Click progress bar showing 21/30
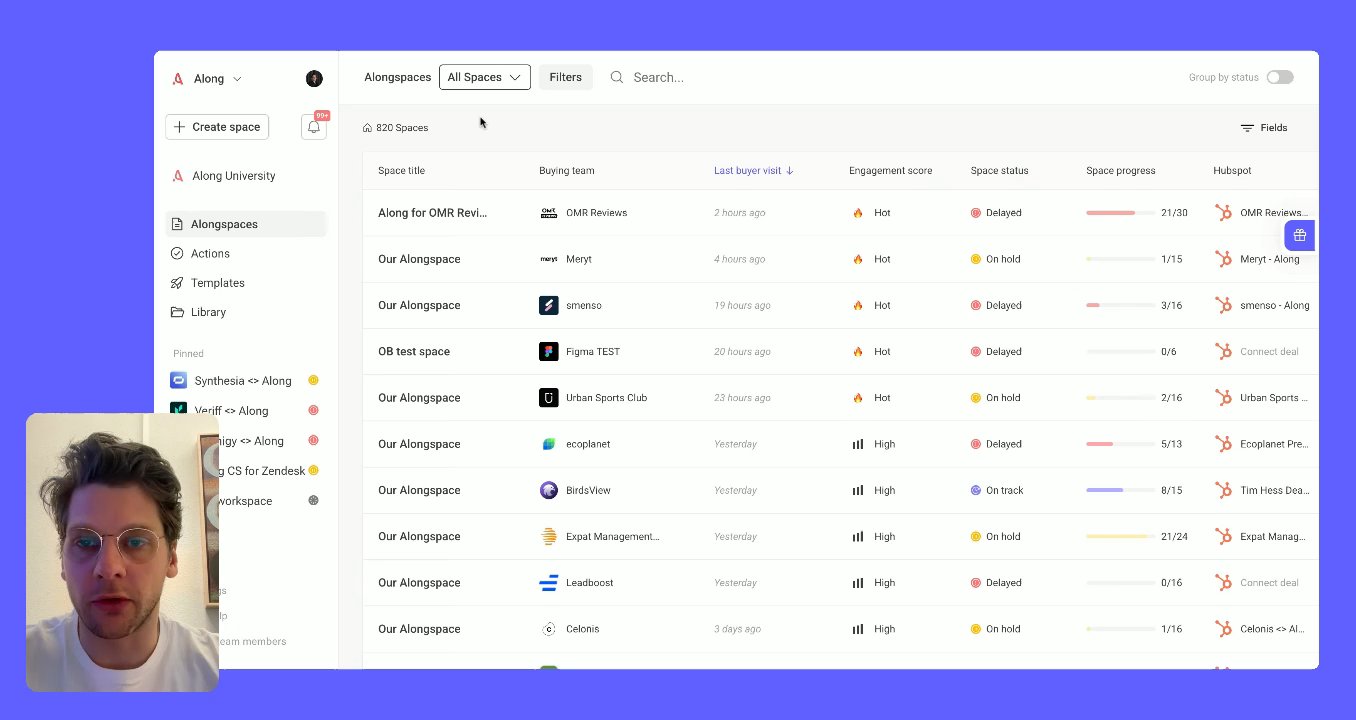The width and height of the screenshot is (1356, 720). (x=1120, y=213)
